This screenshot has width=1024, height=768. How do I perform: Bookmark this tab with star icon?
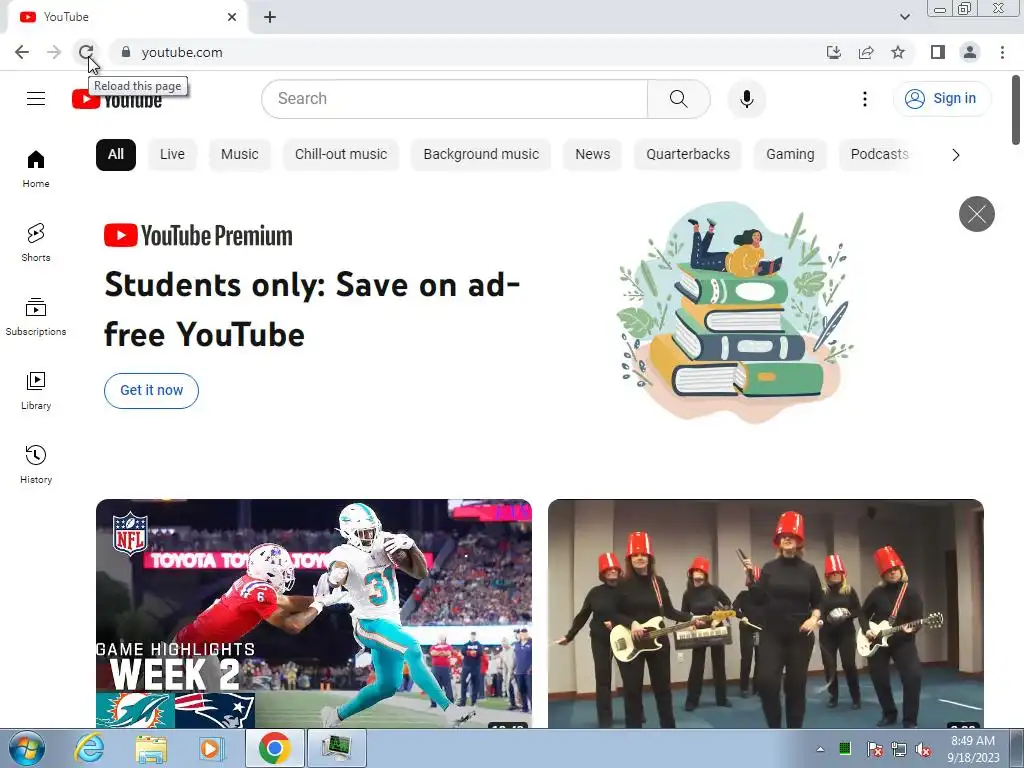pos(898,52)
